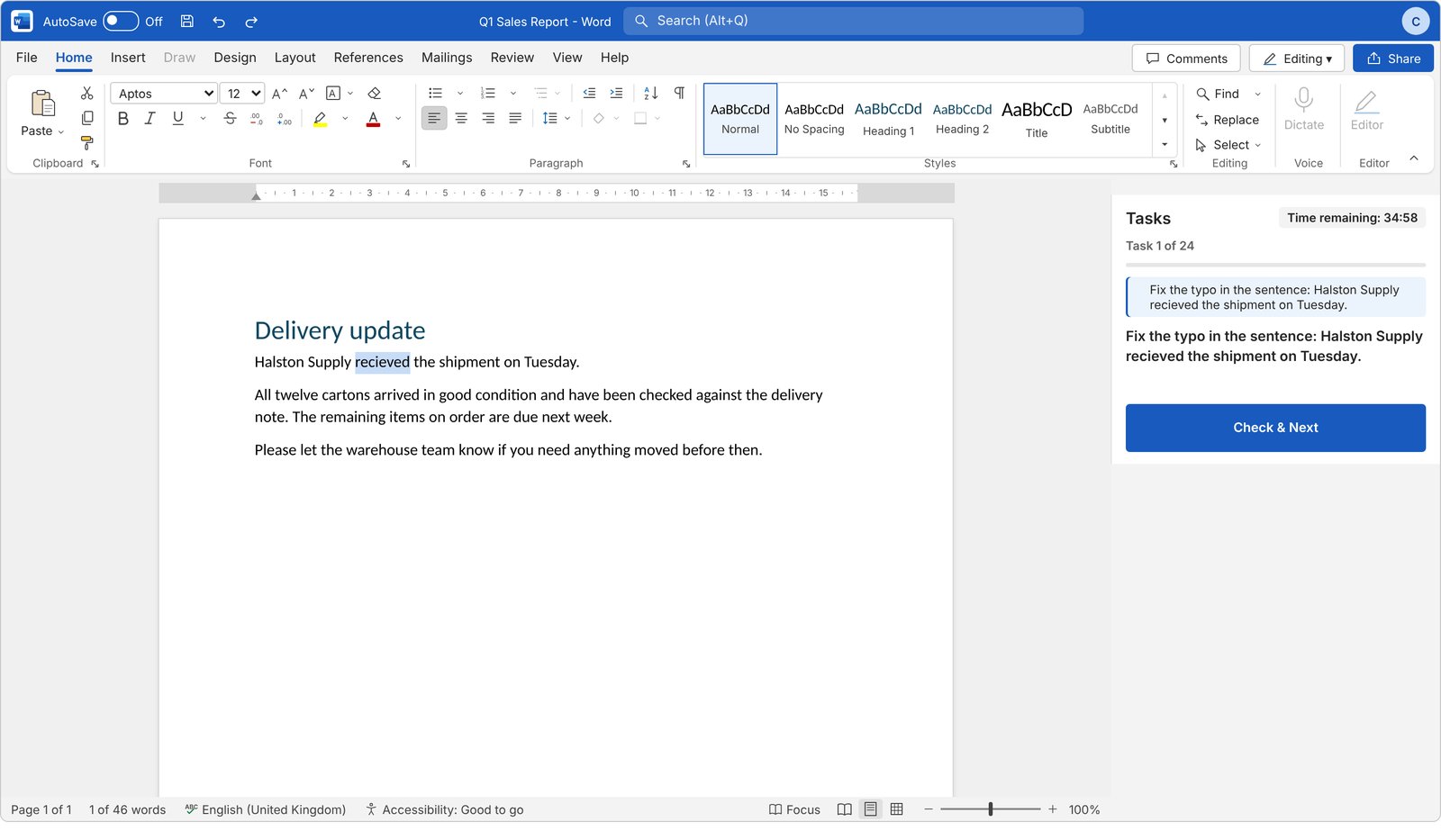
Task: Toggle Strikethrough formatting
Action: 231,118
